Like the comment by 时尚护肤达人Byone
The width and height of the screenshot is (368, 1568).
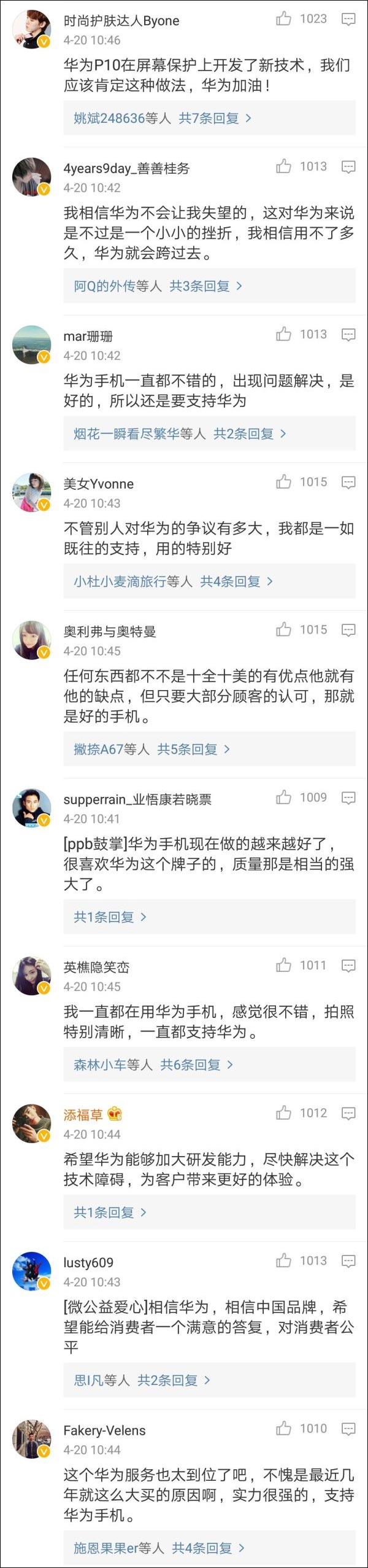click(x=284, y=19)
